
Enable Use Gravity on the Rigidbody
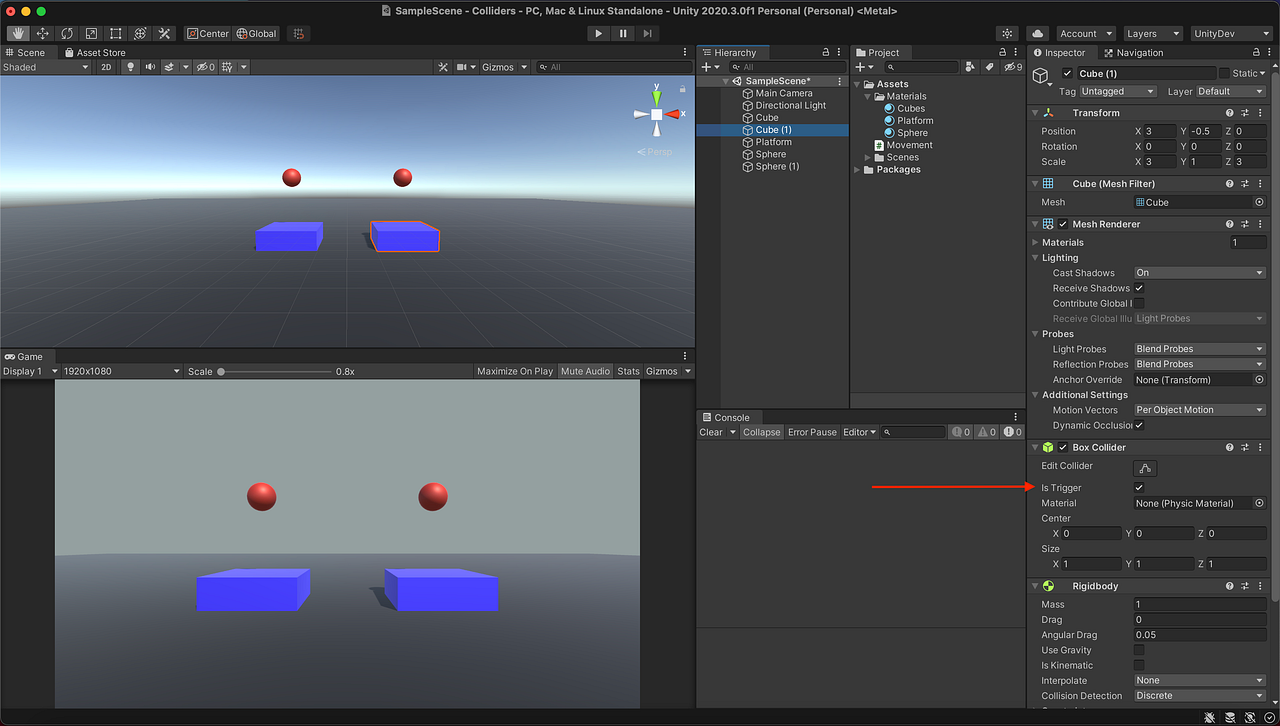pyautogui.click(x=1138, y=650)
